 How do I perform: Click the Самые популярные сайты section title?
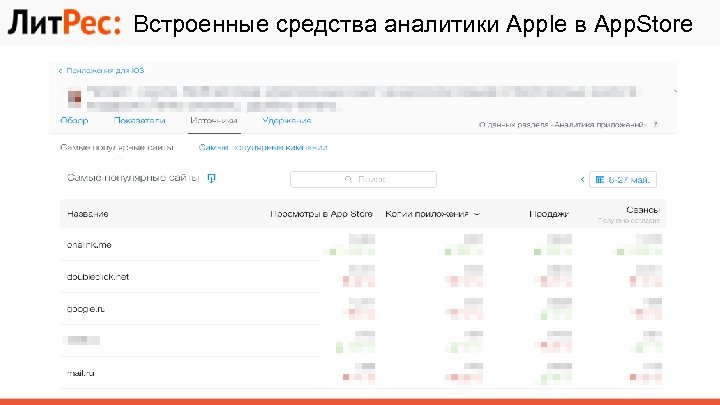tap(133, 178)
